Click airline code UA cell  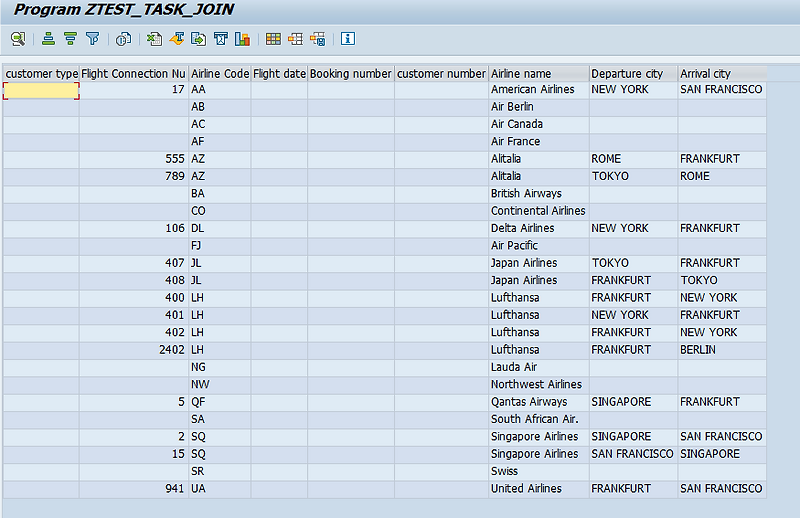click(220, 489)
